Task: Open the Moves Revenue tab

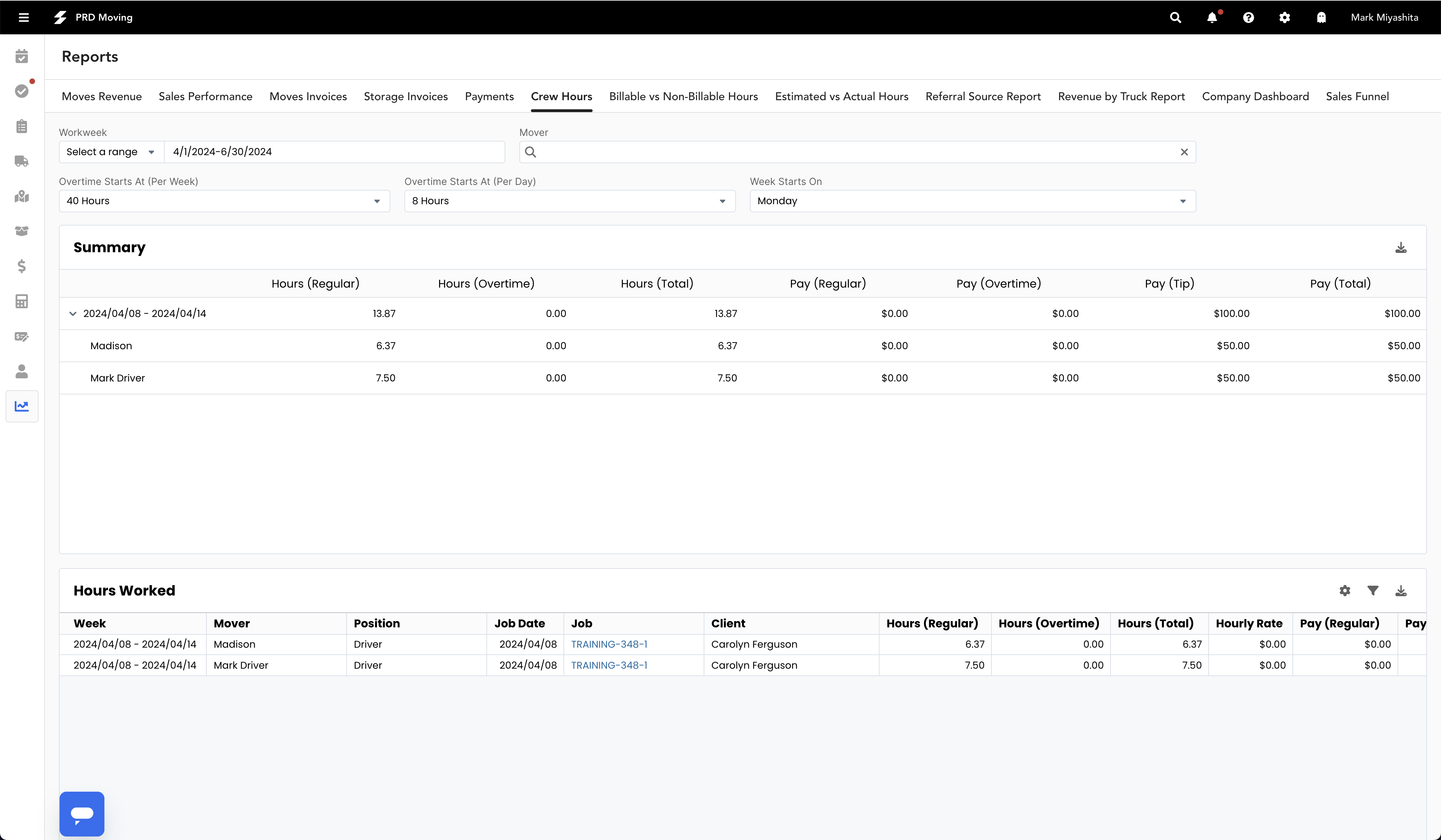Action: [x=101, y=96]
